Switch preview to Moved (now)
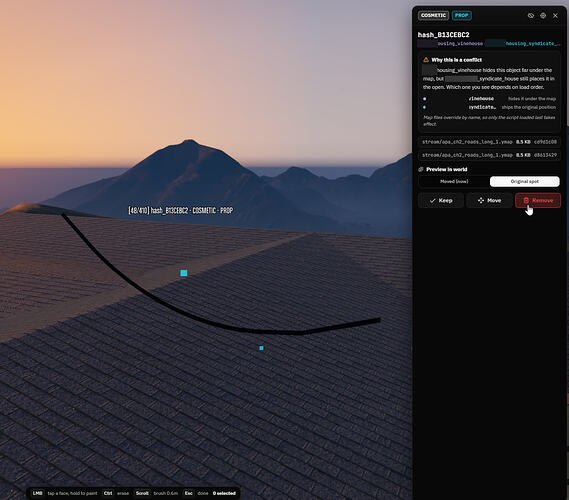Viewport: 569px width, 500px height. click(454, 181)
